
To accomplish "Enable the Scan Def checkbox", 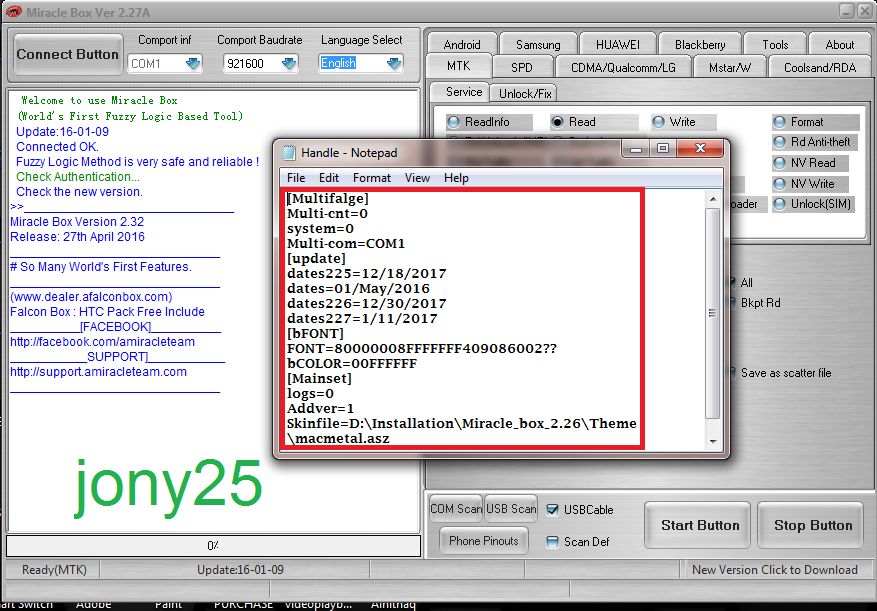I will click(553, 542).
